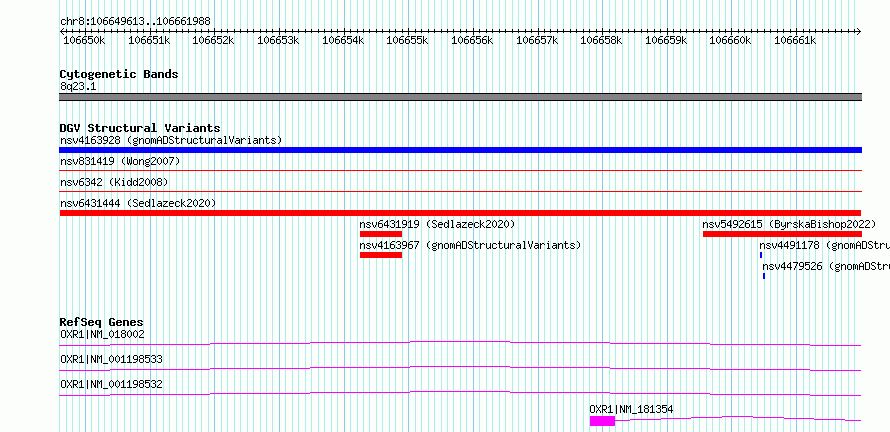Screen dimensions: 890x432
Task: Open the OXR1|NM_001198533 transcript label
Action: click(x=111, y=359)
